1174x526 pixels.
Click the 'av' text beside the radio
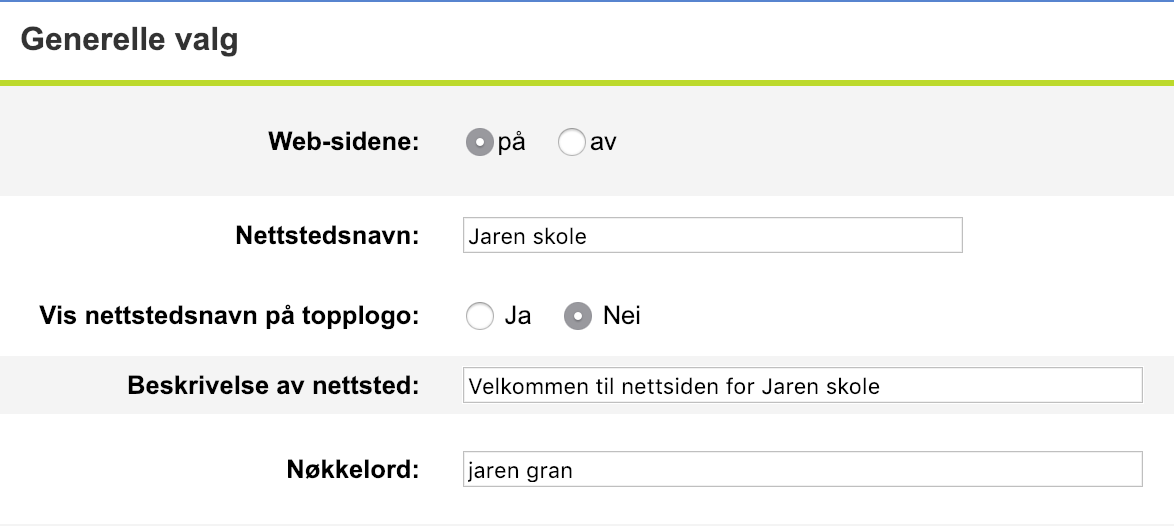click(x=603, y=143)
